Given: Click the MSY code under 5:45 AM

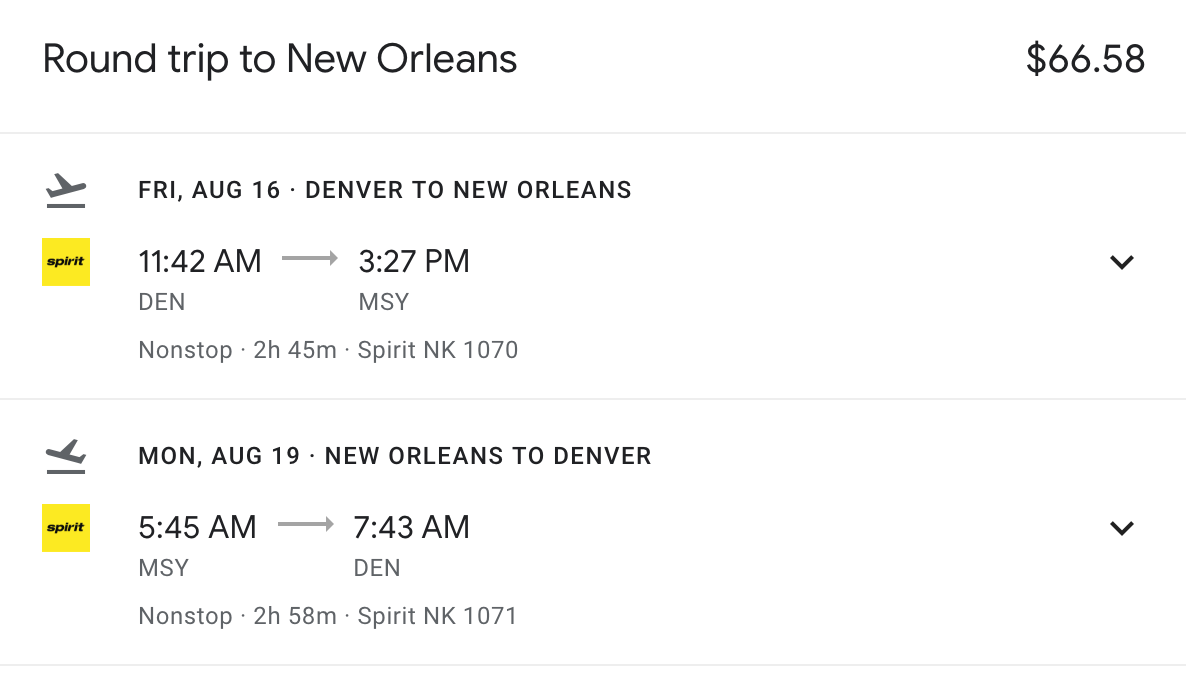Looking at the screenshot, I should tap(164, 568).
